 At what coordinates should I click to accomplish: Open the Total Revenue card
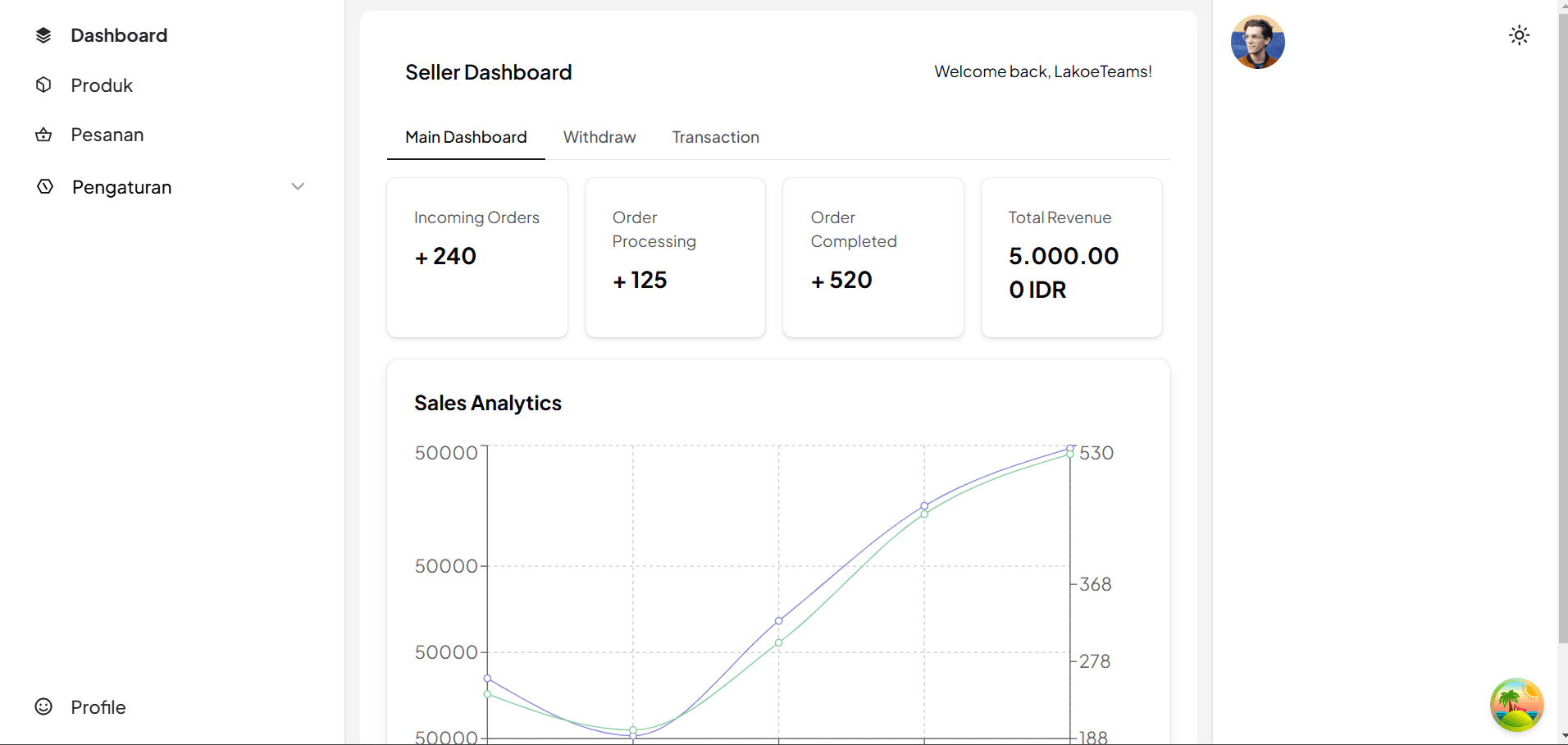(x=1071, y=257)
